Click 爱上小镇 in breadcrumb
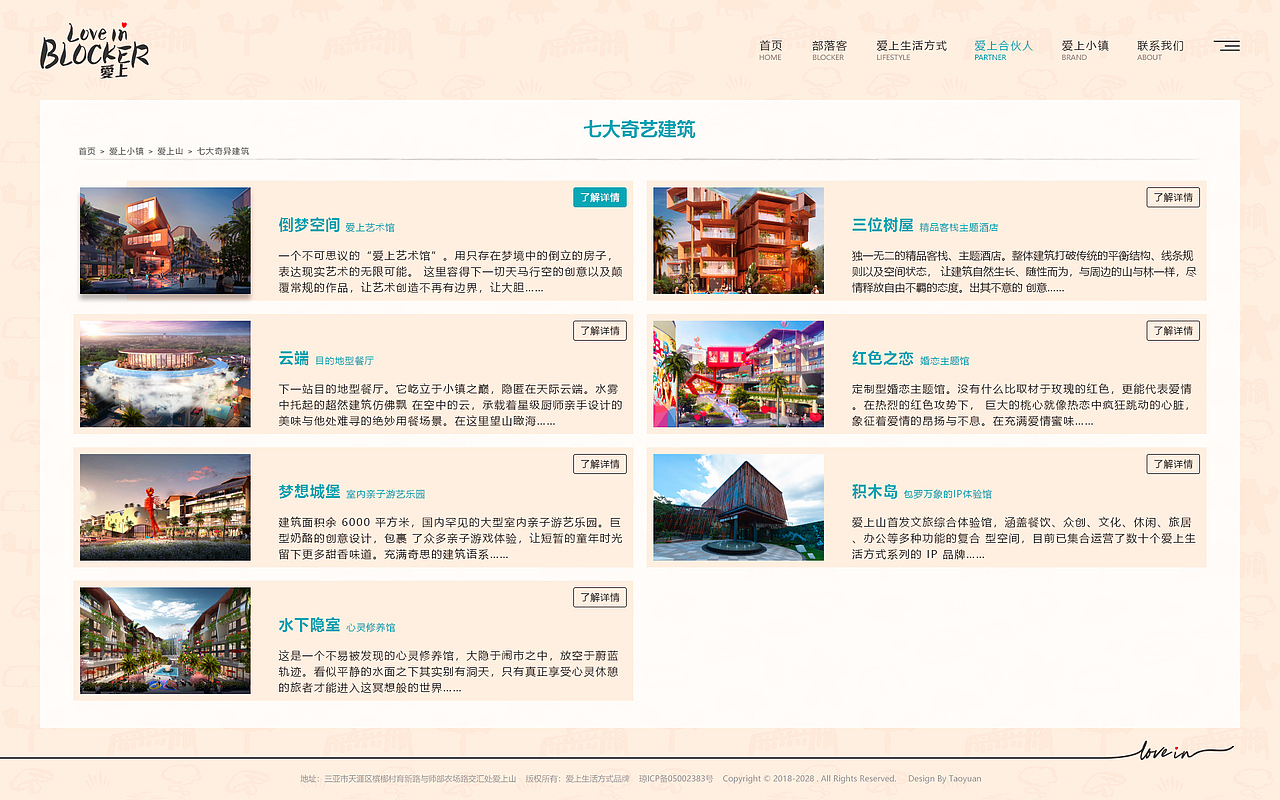Viewport: 1280px width, 800px height. pos(126,152)
